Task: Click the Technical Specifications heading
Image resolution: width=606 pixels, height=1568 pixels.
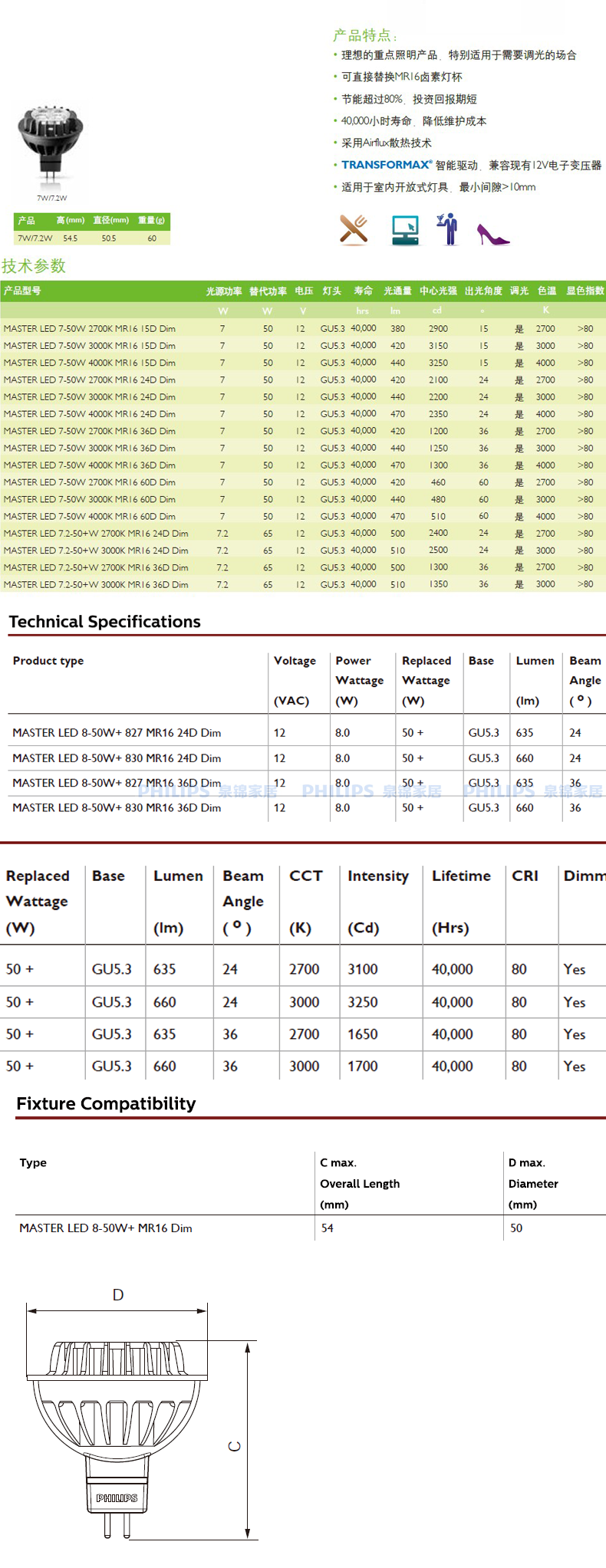Action: click(x=105, y=622)
